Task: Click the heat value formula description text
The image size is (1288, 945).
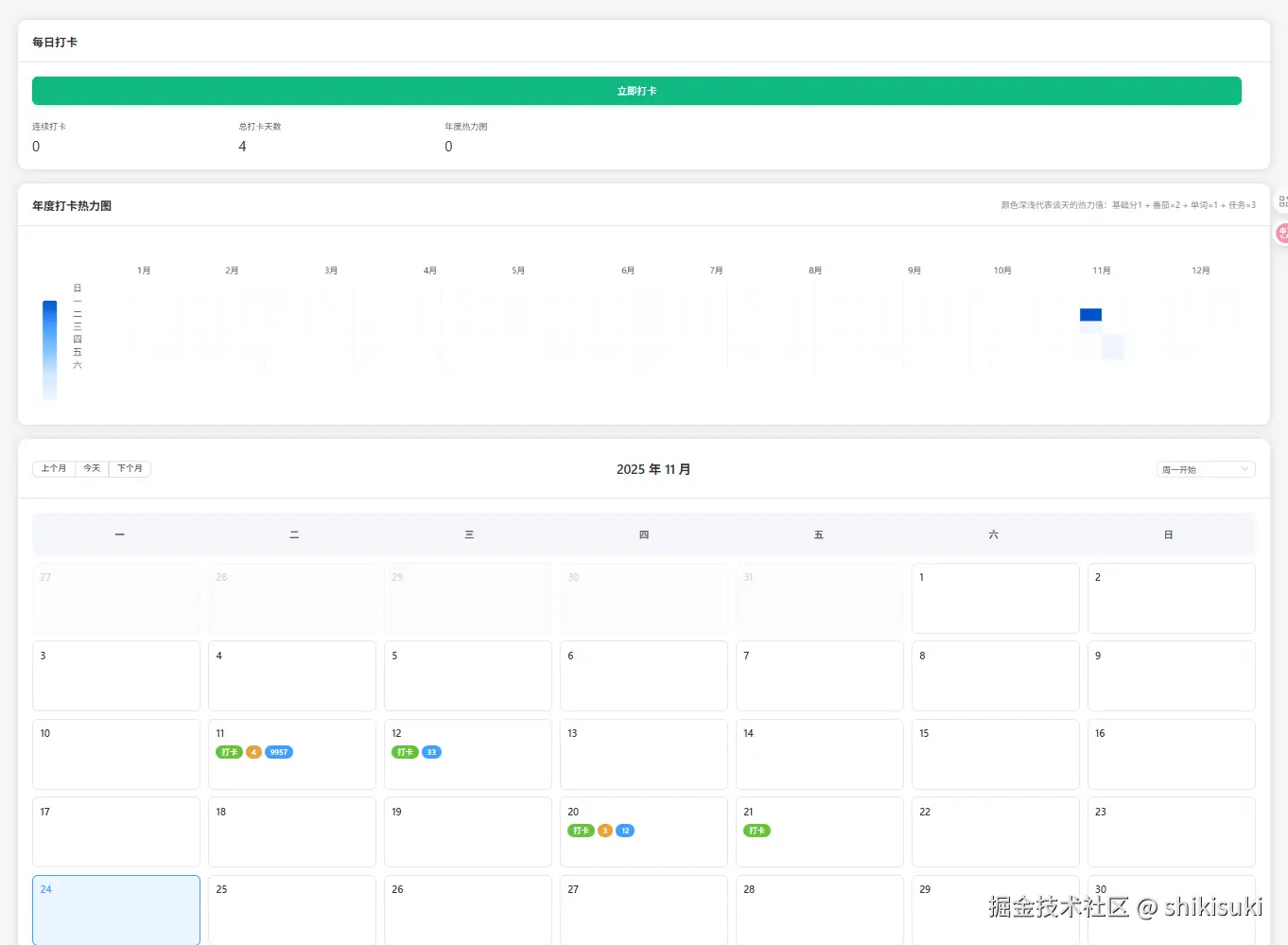Action: coord(1128,205)
